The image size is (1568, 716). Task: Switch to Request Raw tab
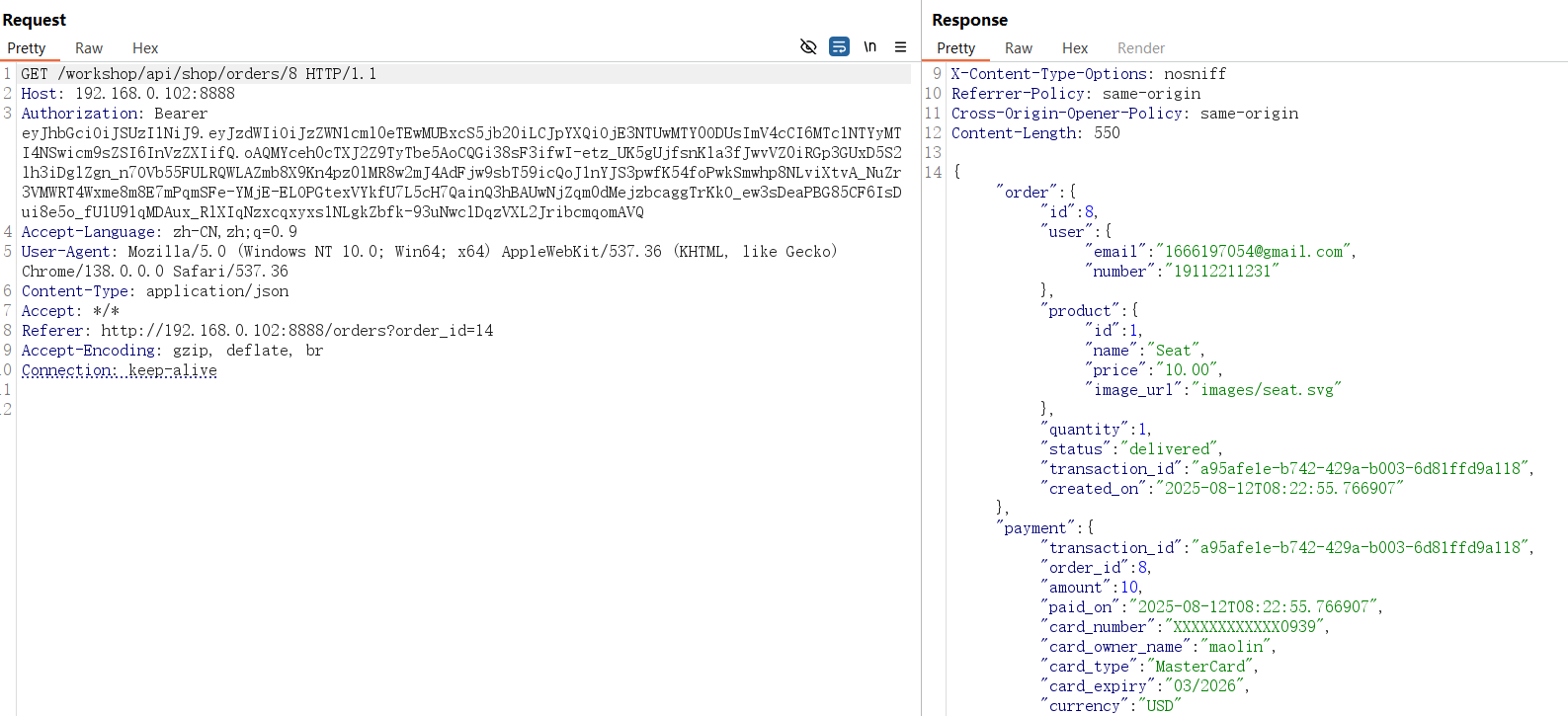pyautogui.click(x=89, y=48)
